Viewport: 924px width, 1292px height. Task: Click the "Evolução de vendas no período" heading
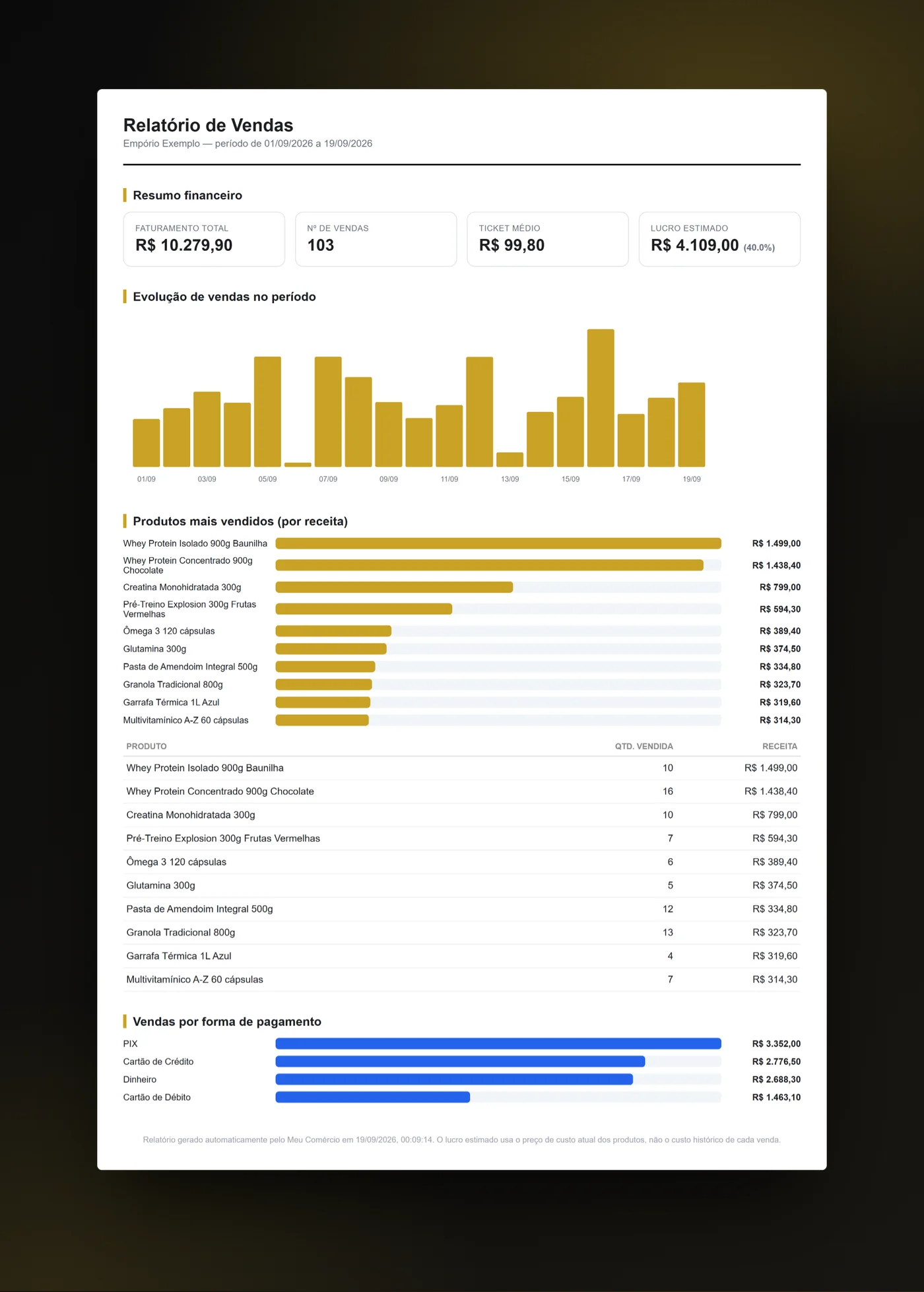tap(224, 297)
